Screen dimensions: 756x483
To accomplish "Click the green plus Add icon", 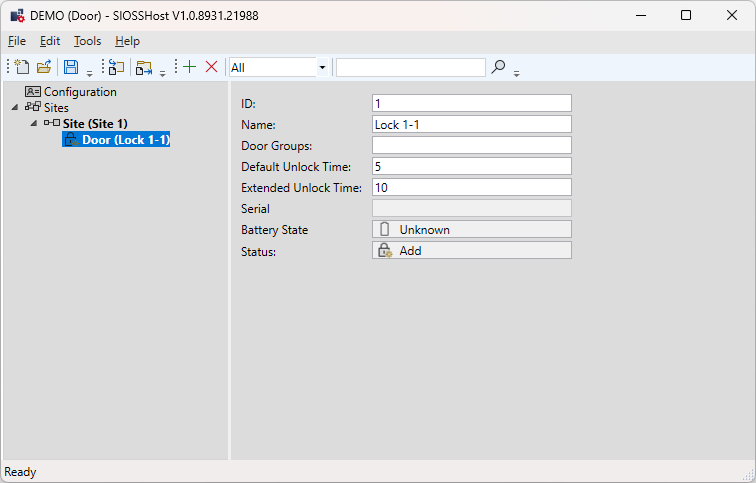I will coord(189,67).
